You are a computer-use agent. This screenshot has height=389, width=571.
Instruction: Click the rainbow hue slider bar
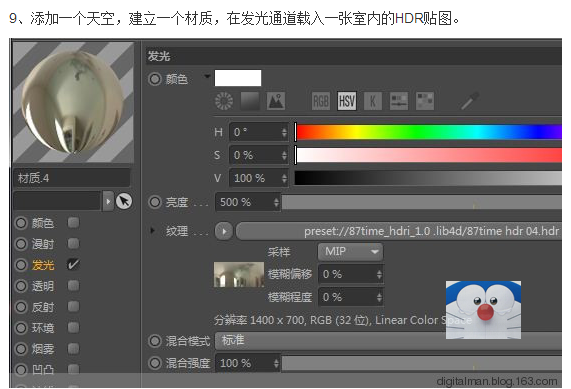(428, 132)
